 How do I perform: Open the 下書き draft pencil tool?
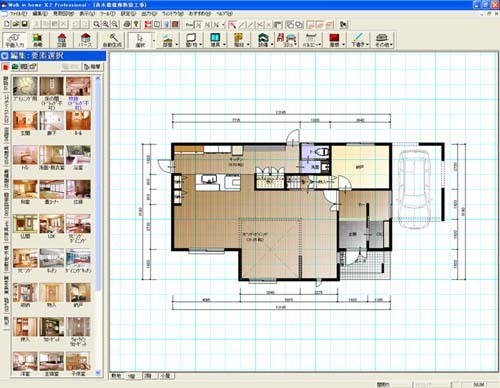tap(359, 40)
